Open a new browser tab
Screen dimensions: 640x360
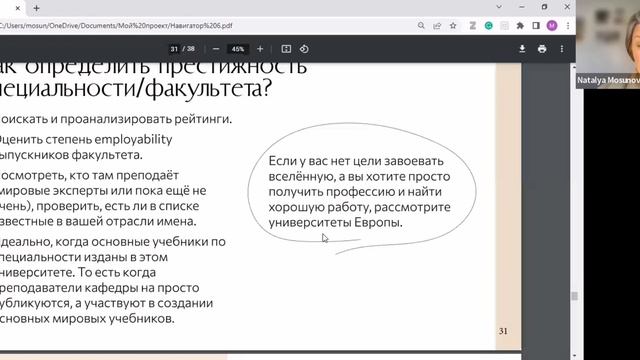click(36, 8)
